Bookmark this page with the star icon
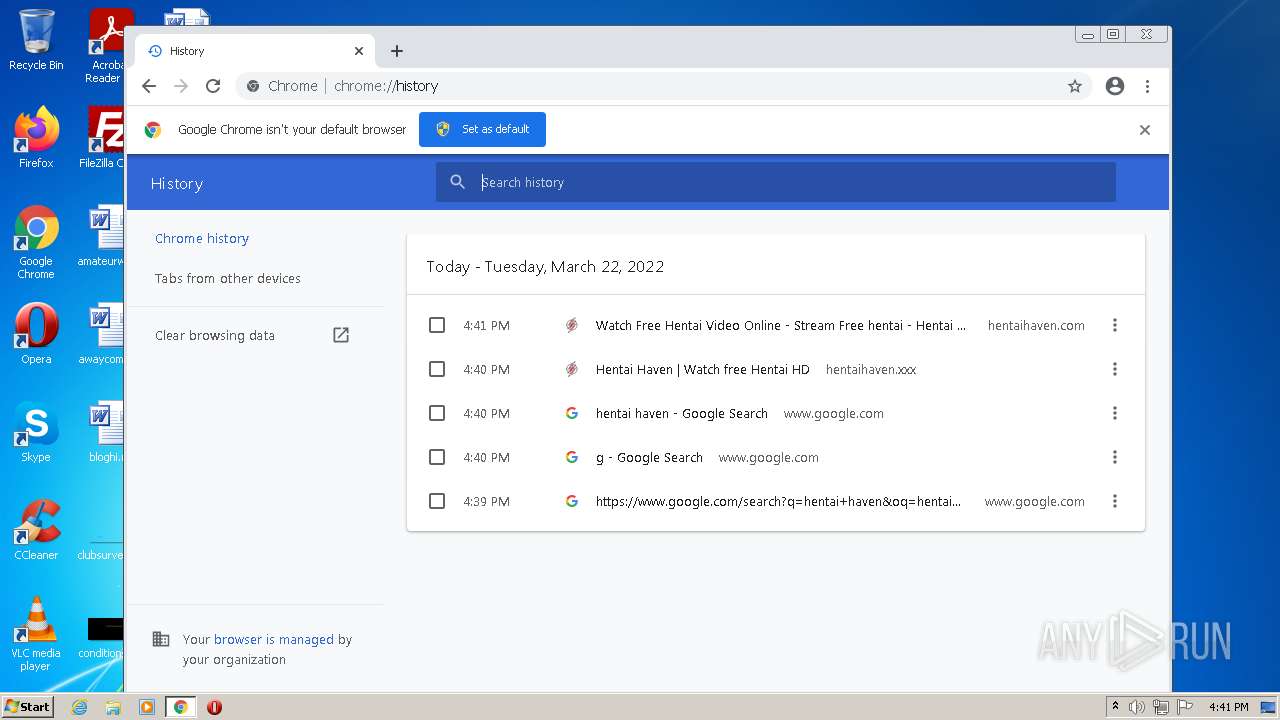This screenshot has height=720, width=1280. 1075,86
